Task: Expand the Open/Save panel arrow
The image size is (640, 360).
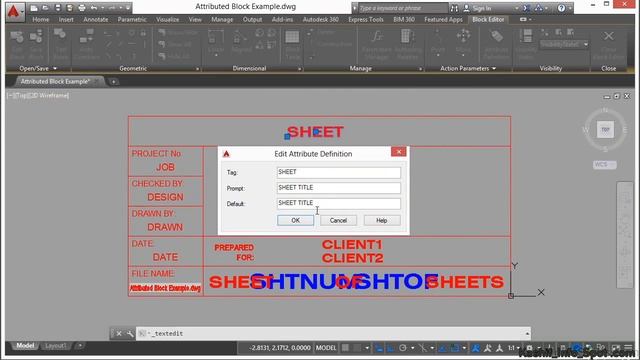Action: pos(55,69)
